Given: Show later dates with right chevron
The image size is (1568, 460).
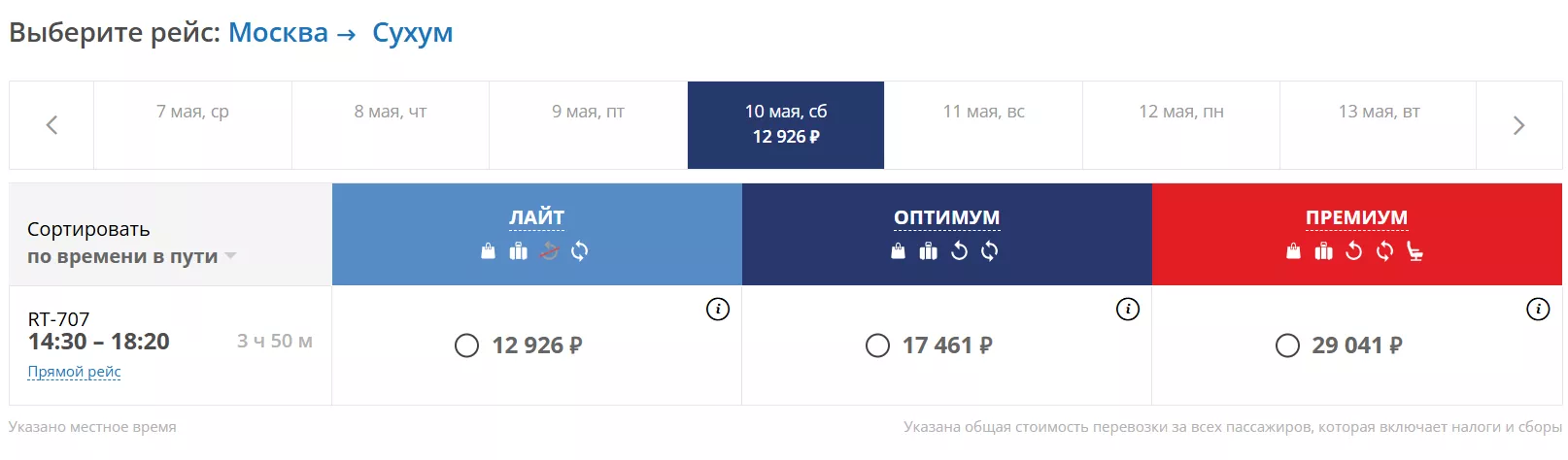Looking at the screenshot, I should pyautogui.click(x=1518, y=125).
